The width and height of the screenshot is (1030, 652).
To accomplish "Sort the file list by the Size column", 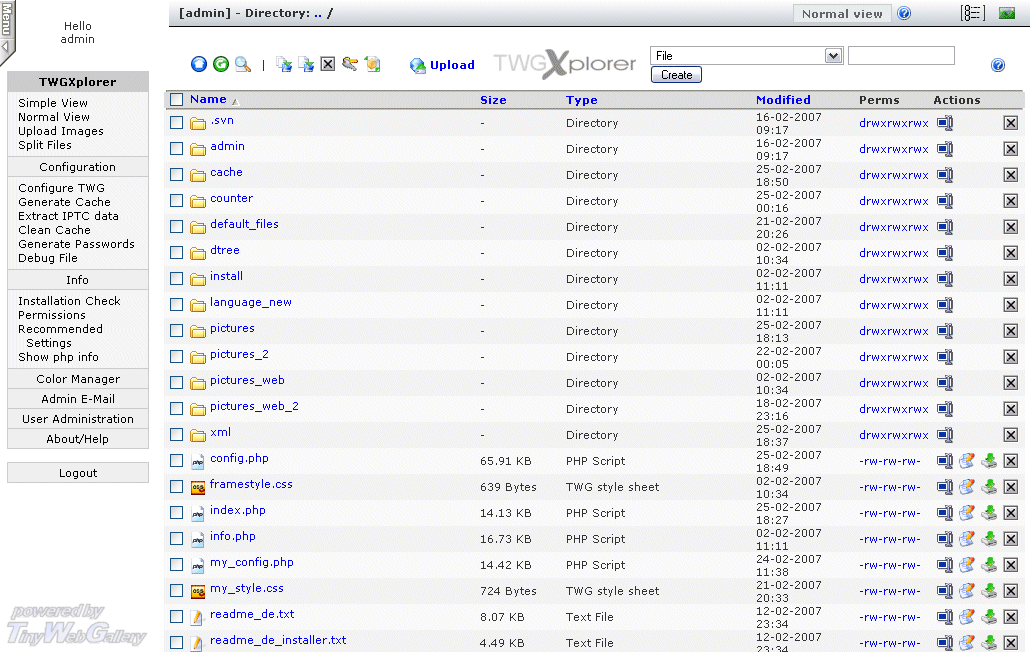I will (x=493, y=100).
